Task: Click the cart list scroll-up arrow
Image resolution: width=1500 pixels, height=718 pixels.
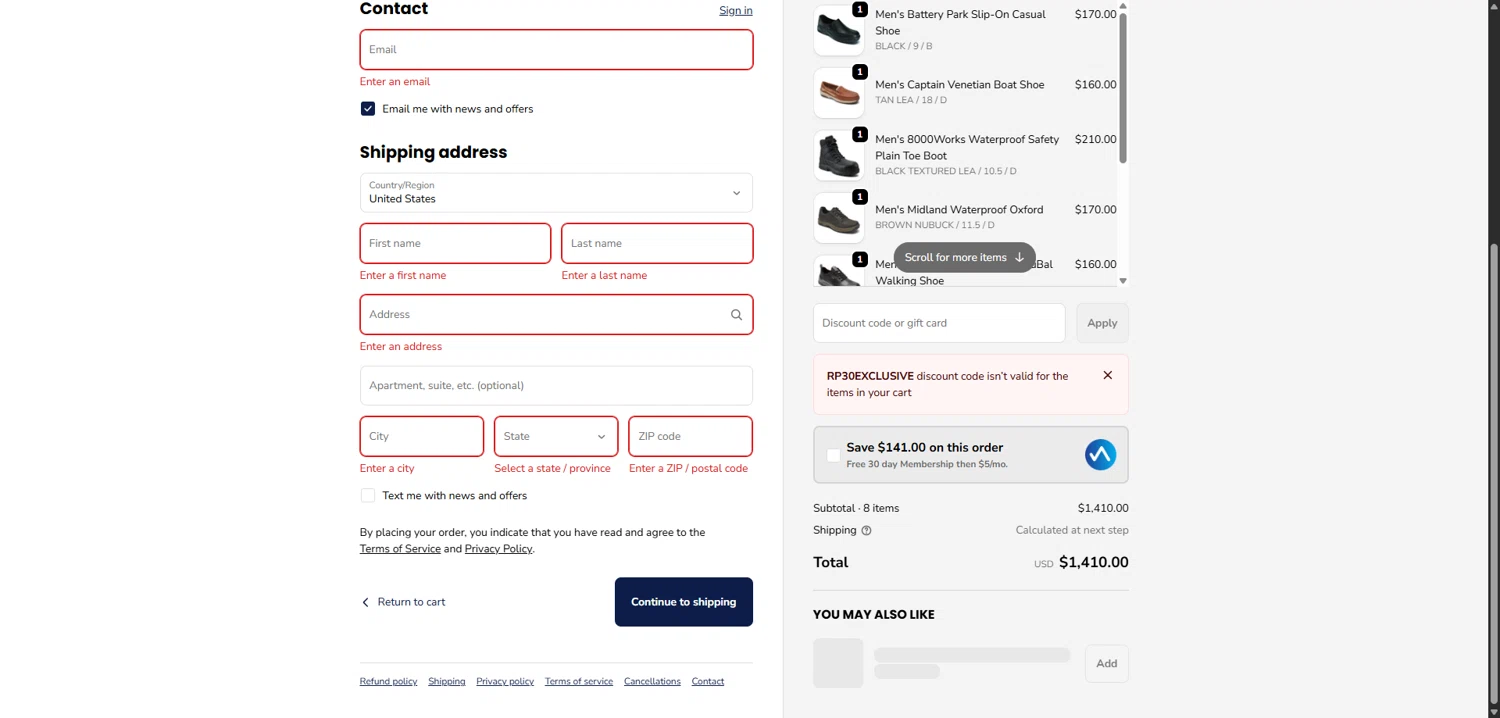Action: point(1123,6)
